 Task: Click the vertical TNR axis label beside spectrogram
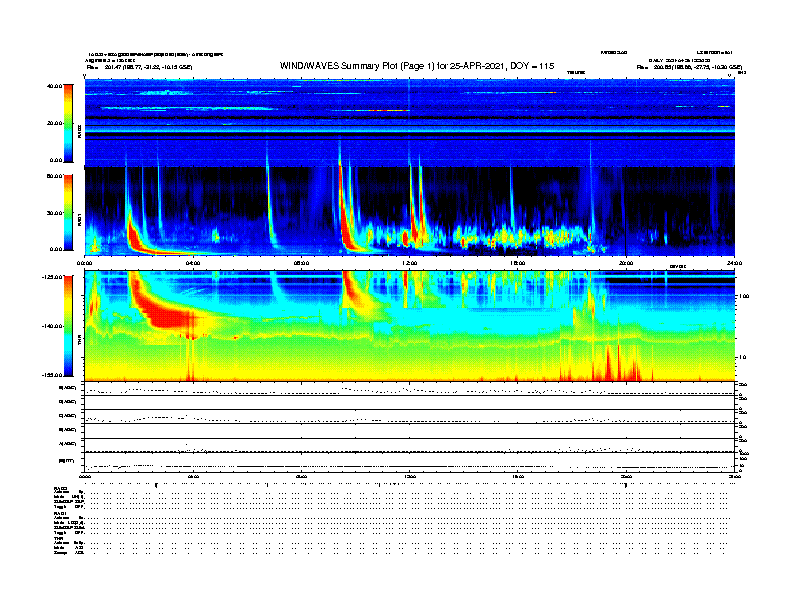tap(79, 341)
